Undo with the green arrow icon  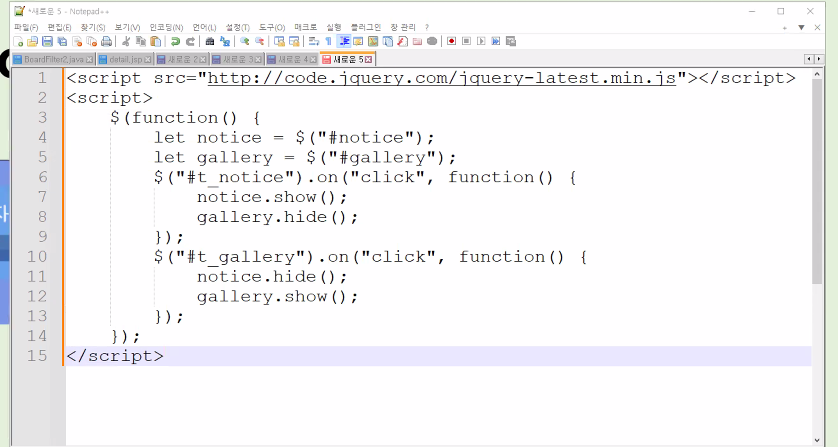tap(175, 41)
